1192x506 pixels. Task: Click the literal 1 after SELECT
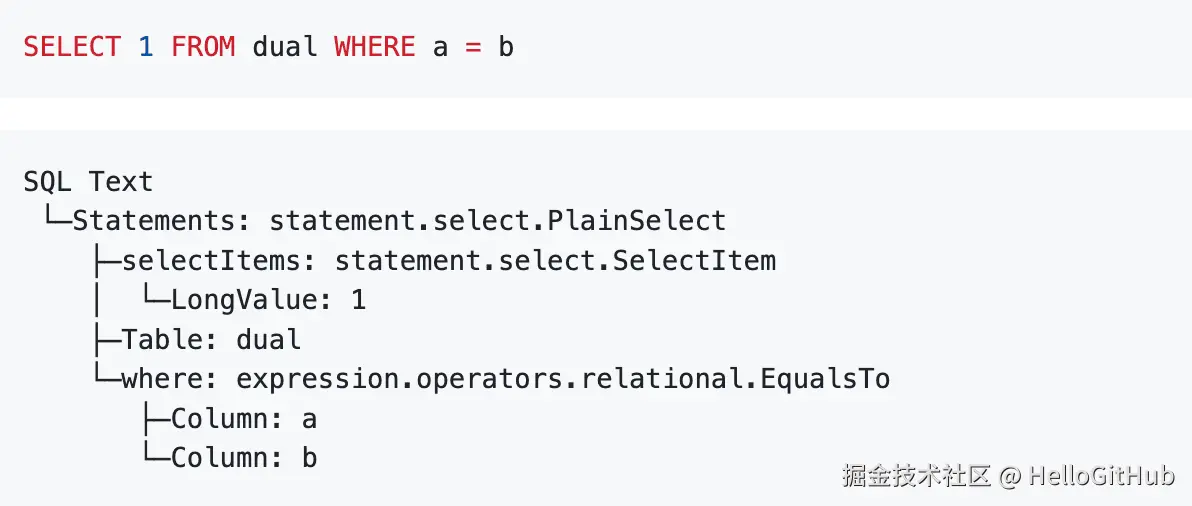coord(145,47)
